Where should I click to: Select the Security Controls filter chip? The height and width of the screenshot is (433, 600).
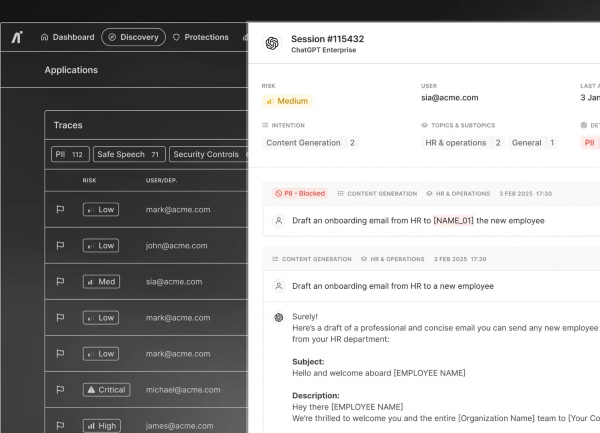click(209, 154)
